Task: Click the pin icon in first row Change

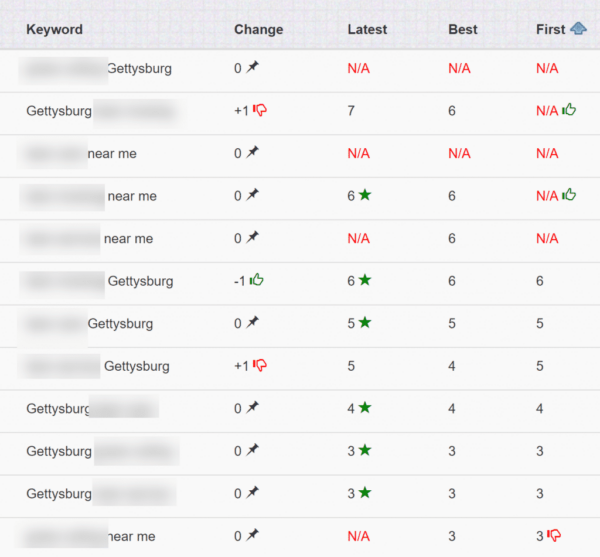Action: click(253, 68)
